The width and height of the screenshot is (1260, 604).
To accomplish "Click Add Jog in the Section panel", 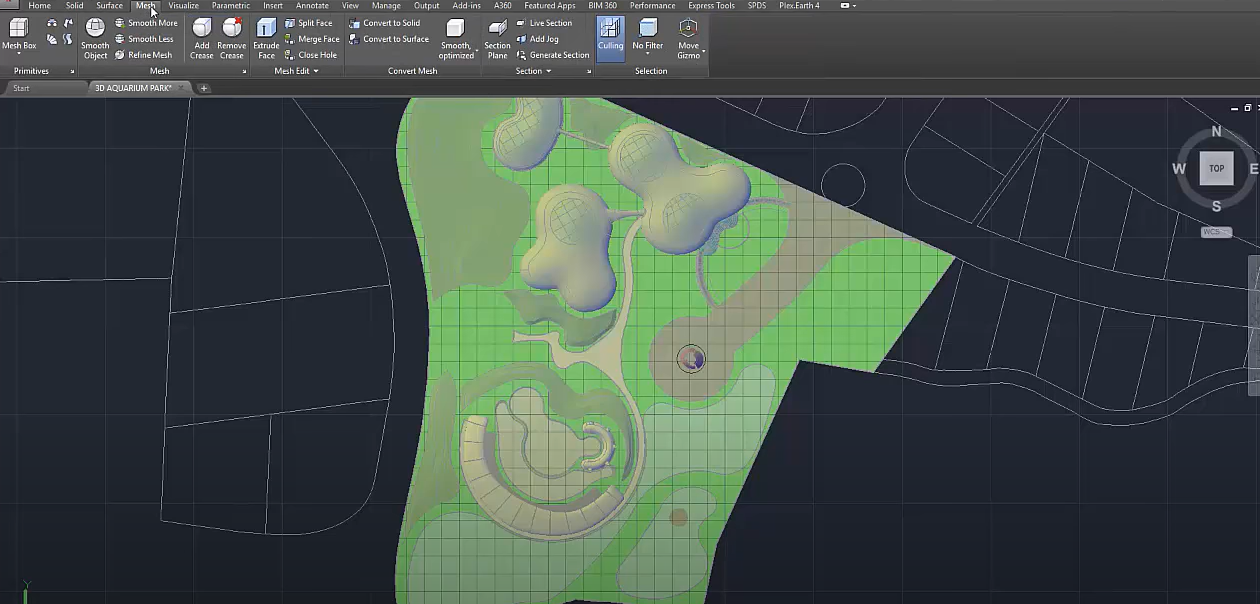I will pos(537,39).
